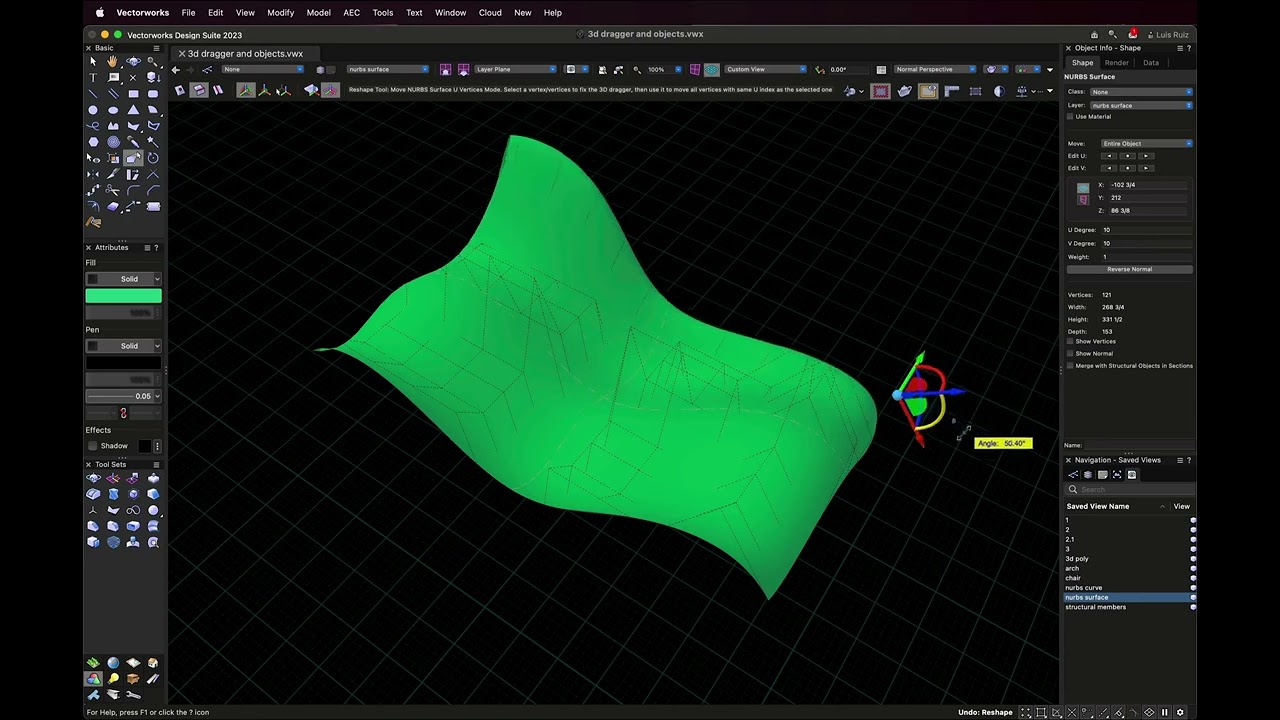
Task: Toggle Merge with Structural Objects in Sections
Action: click(x=1070, y=366)
